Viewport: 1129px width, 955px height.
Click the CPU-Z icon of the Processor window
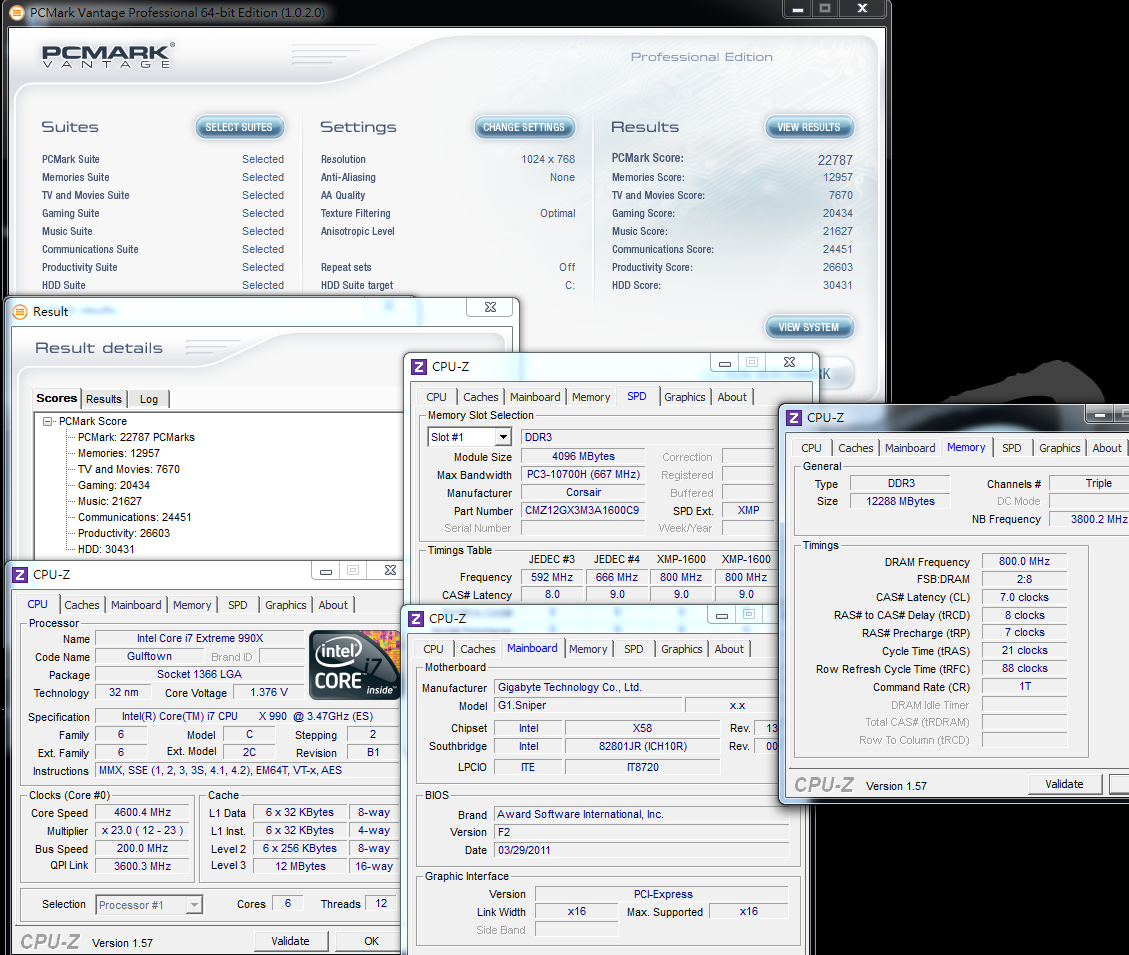point(20,574)
